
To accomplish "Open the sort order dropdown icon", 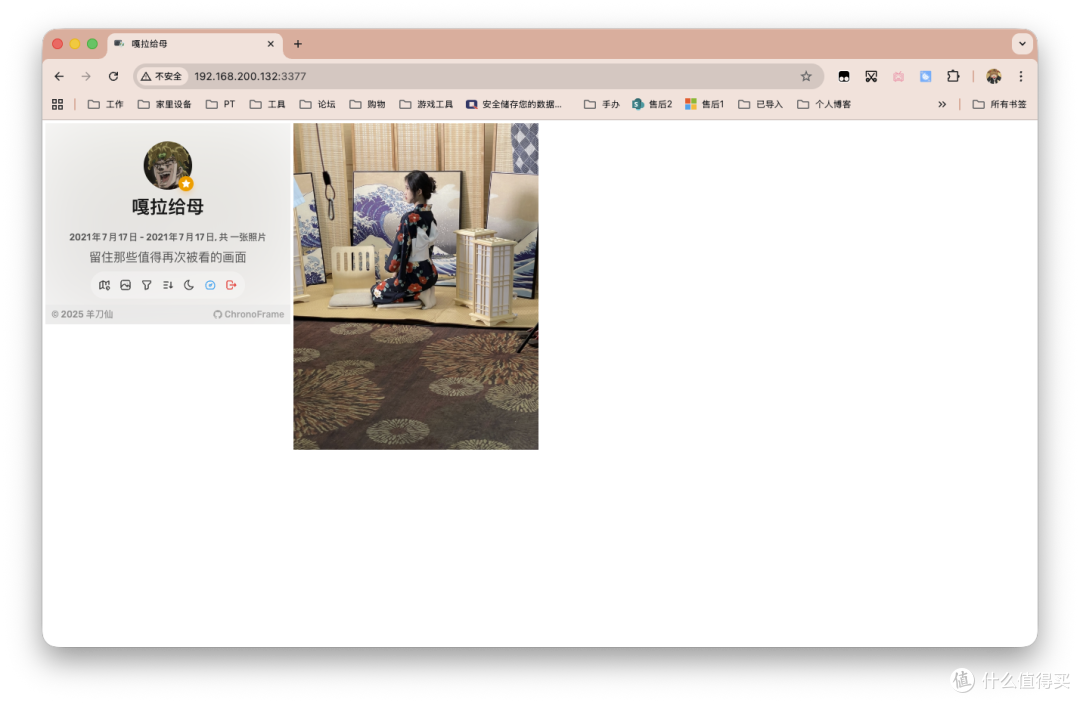I will coord(168,285).
